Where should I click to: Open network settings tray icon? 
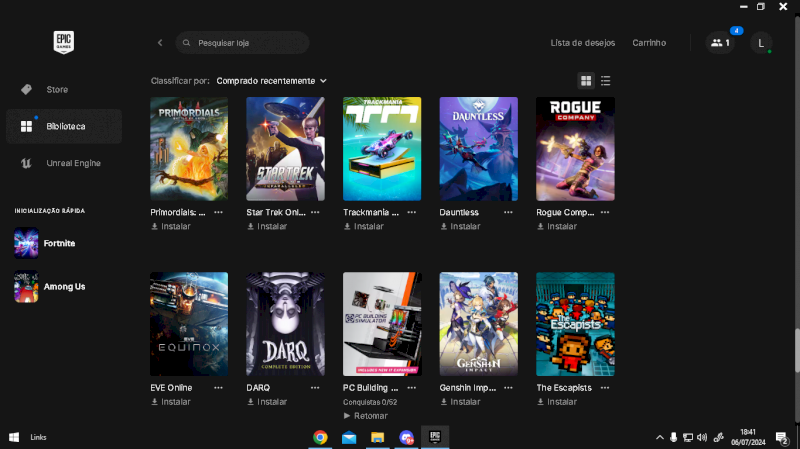pos(688,437)
